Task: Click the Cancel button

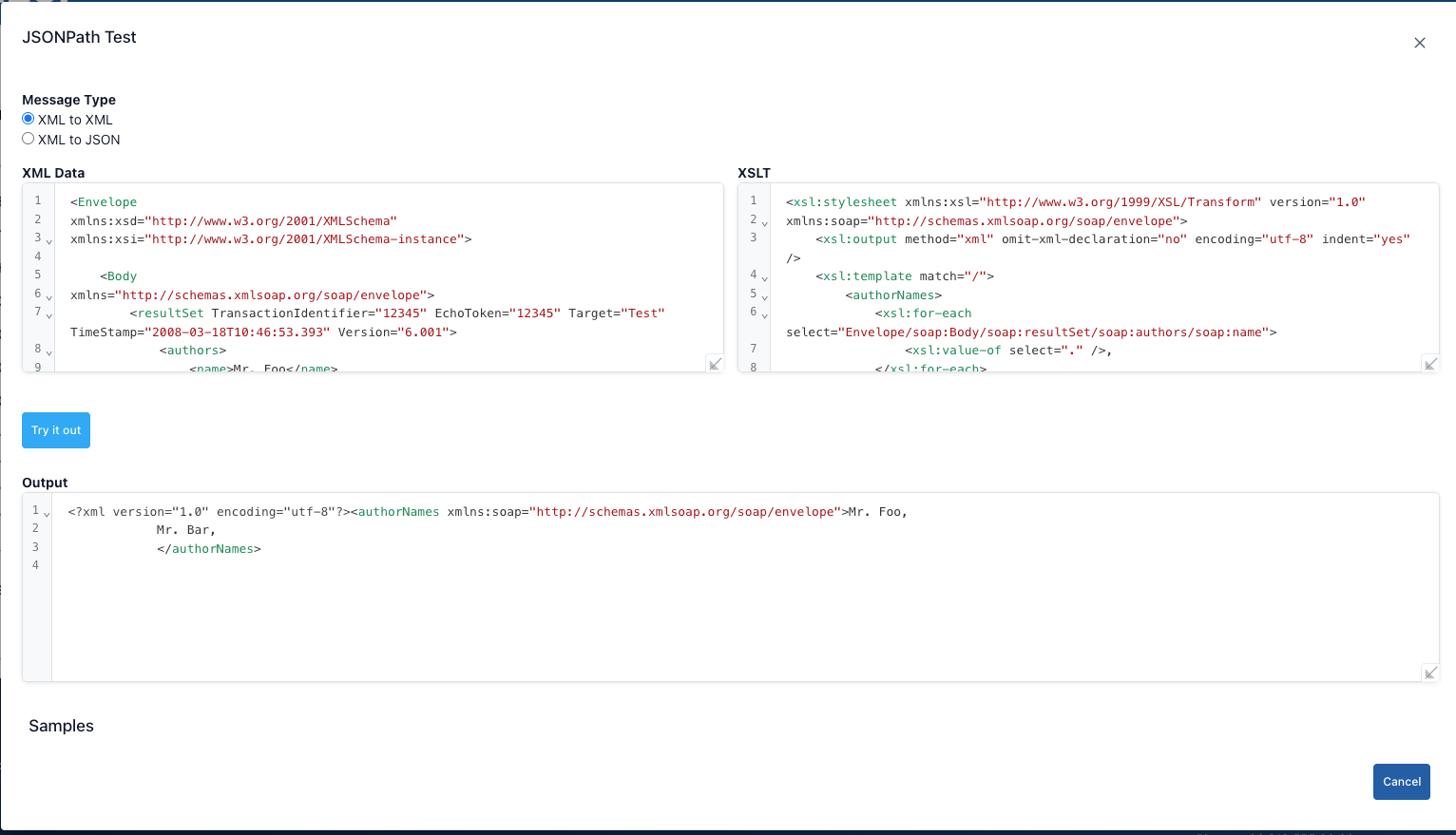Action: (1401, 782)
